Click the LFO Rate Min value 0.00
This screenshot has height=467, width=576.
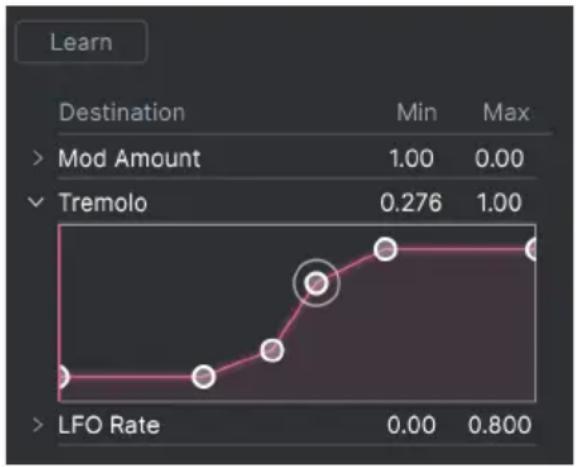pos(411,425)
